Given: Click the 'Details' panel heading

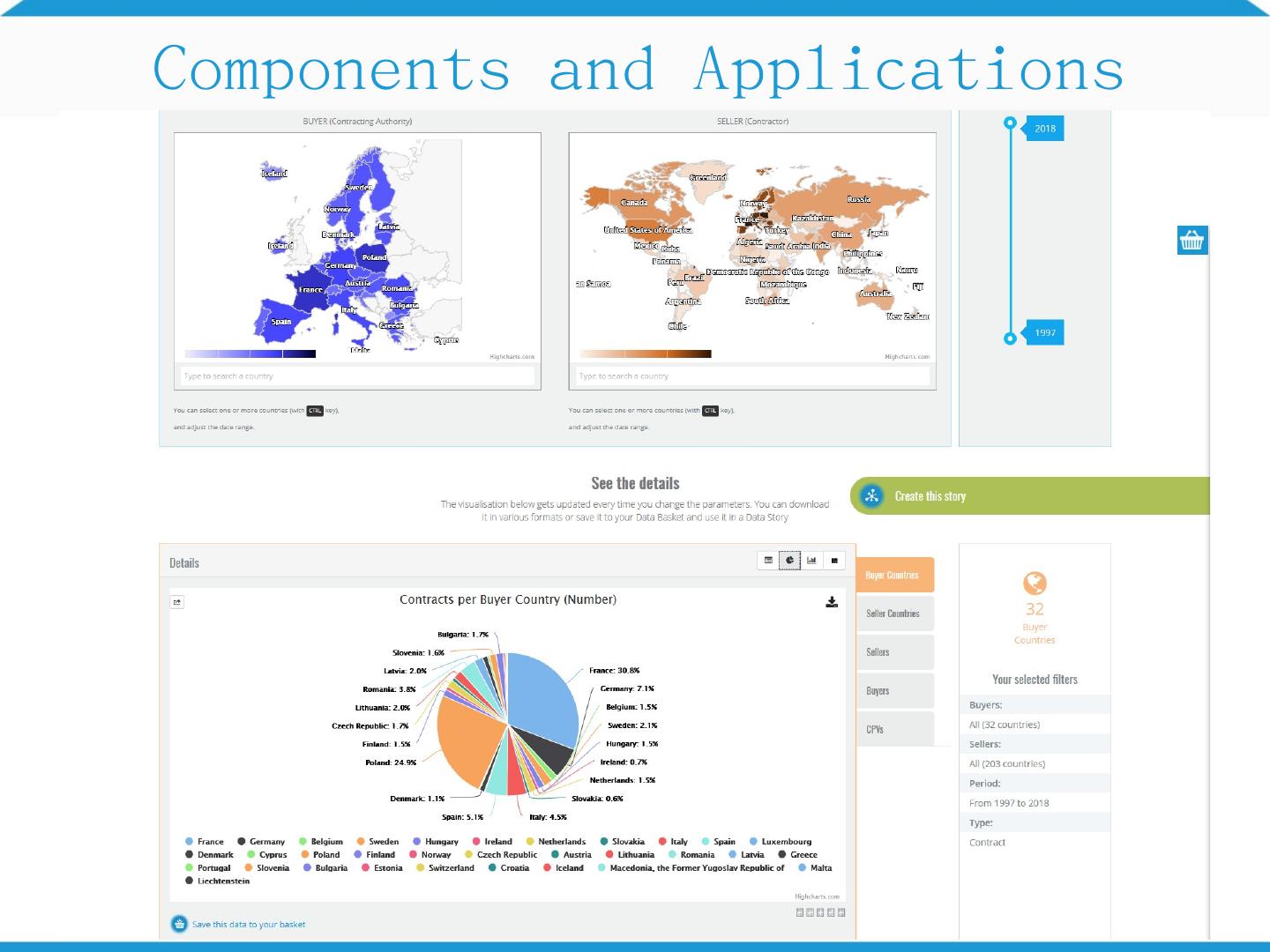Looking at the screenshot, I should 184,563.
